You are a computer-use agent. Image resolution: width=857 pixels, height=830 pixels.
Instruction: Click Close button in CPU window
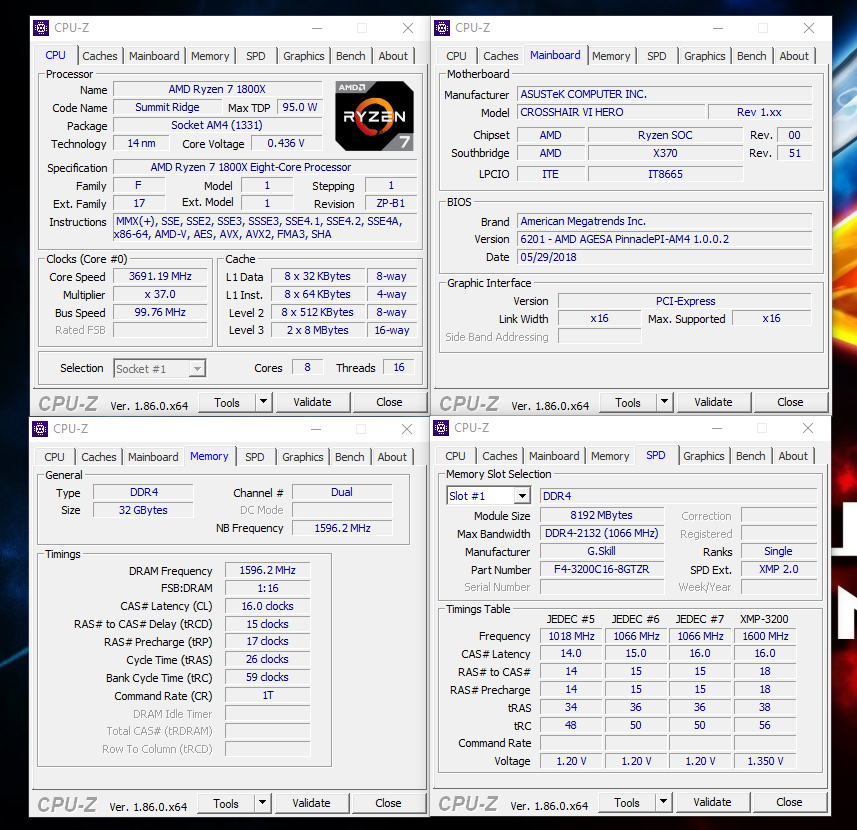389,402
